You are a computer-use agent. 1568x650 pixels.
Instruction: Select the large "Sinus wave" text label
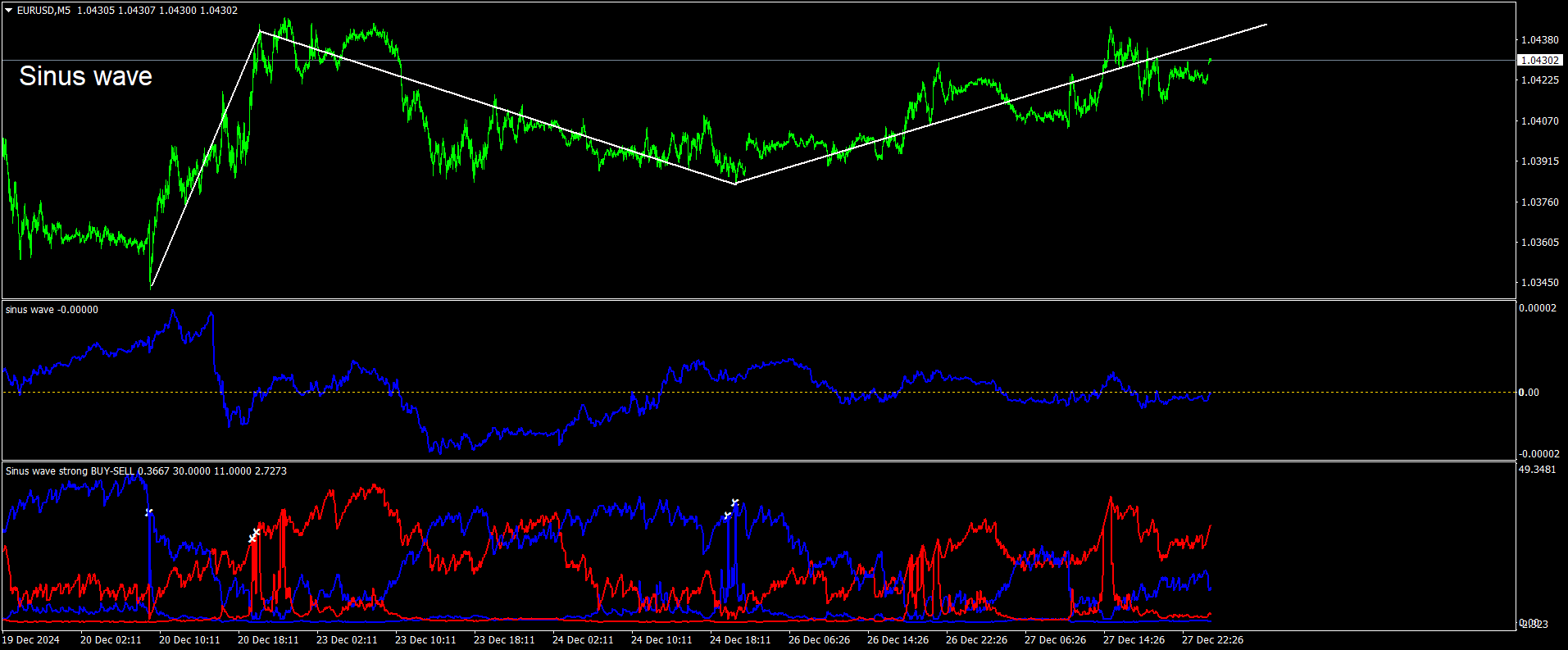click(x=86, y=76)
